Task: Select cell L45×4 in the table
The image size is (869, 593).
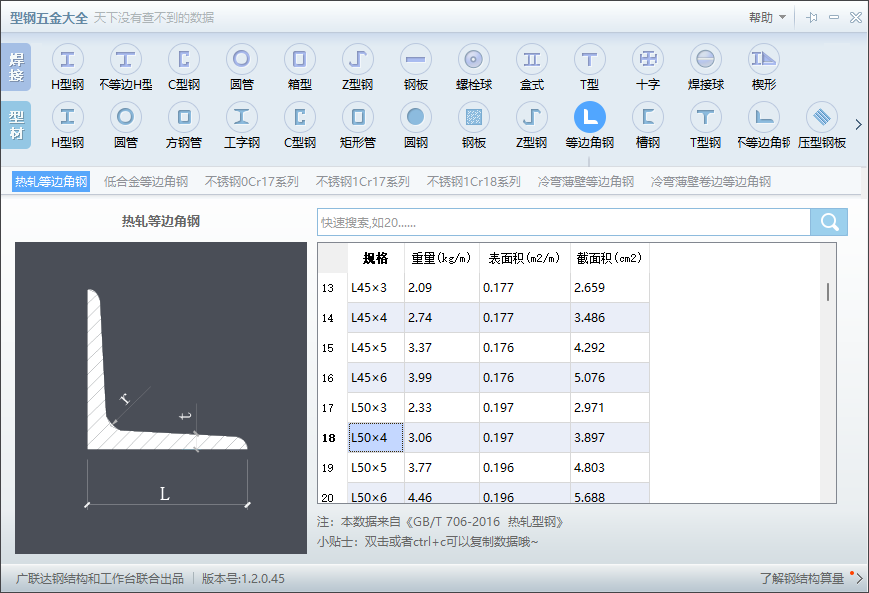Action: click(x=376, y=318)
